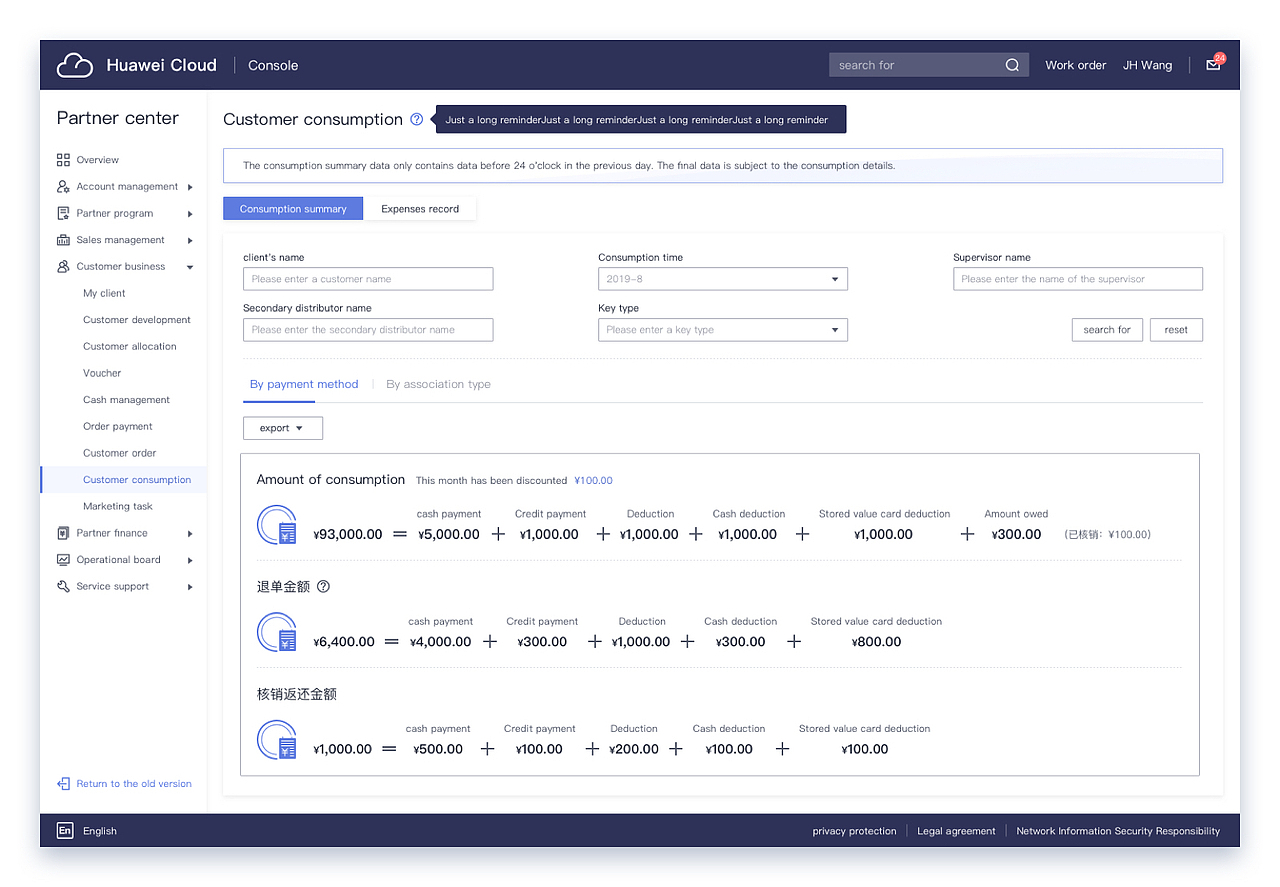Click the Operational board chart icon

pyautogui.click(x=63, y=560)
